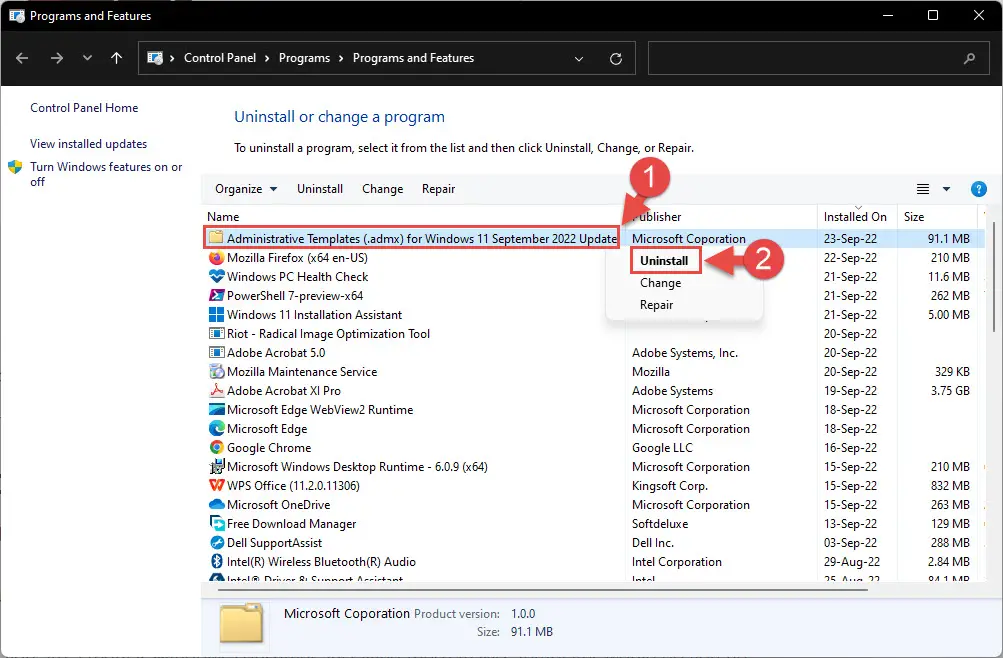Screen dimensions: 1003x658
Task: Select the WPS Office icon
Action: [x=216, y=485]
